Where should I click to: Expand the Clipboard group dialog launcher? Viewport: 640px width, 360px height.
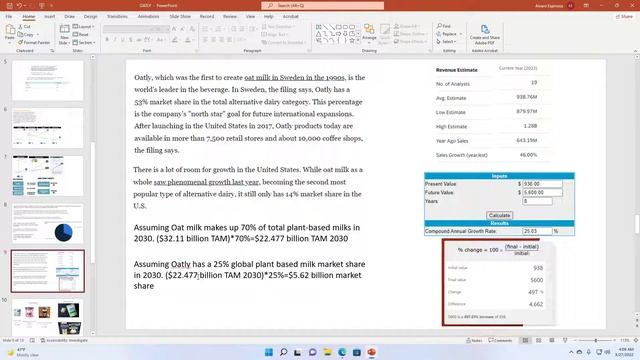[x=52, y=51]
